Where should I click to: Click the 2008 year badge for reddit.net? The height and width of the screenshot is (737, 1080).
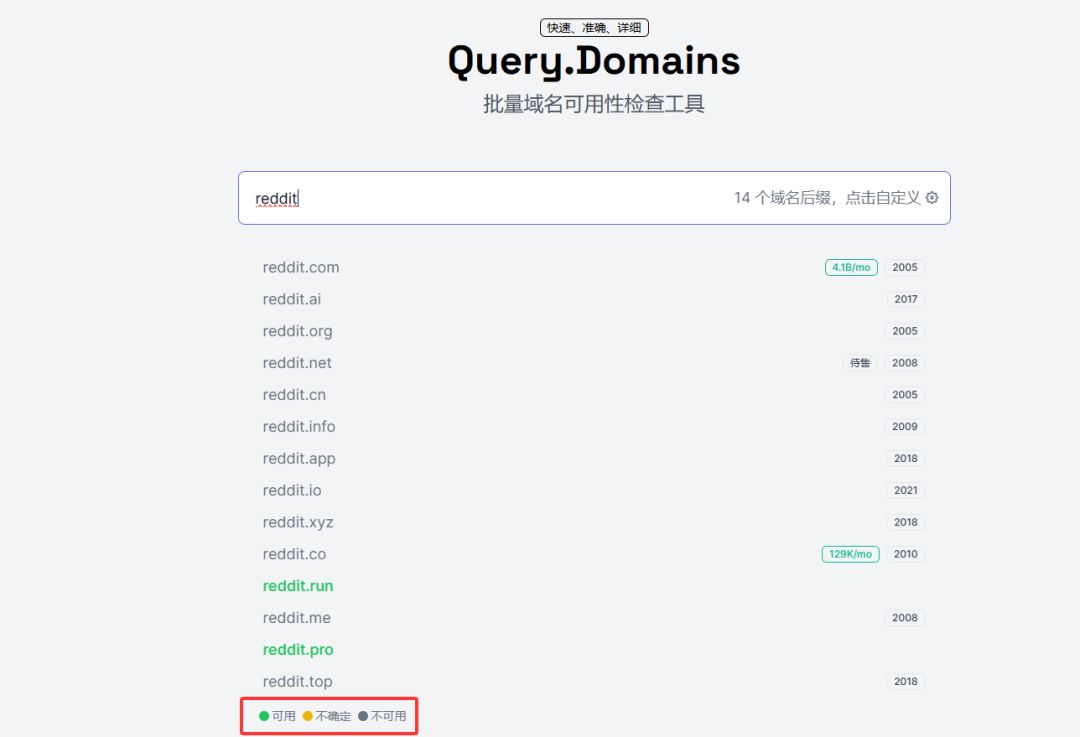pyautogui.click(x=905, y=363)
